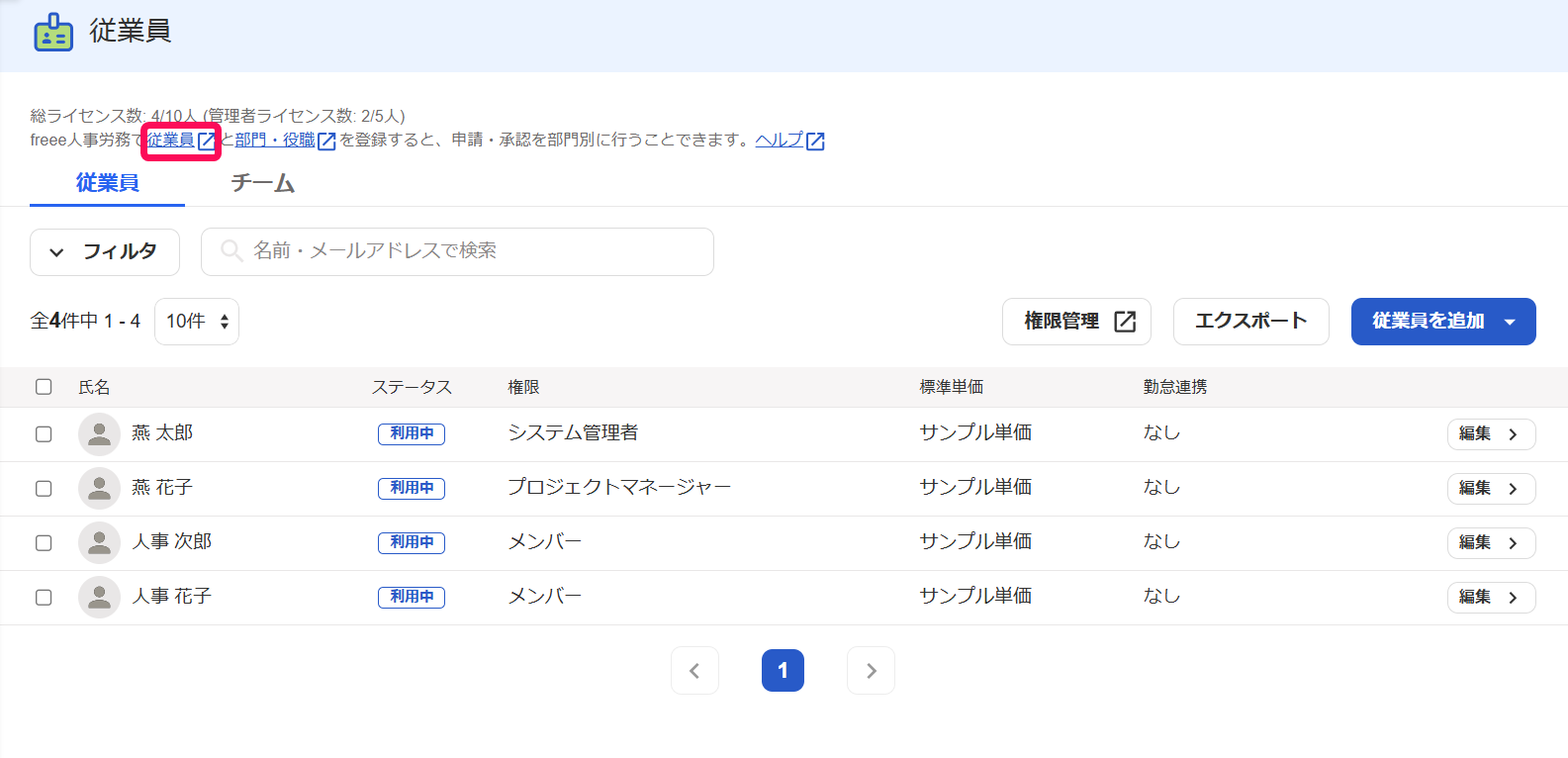
Task: Click the name 燕 太郎
Action: pyautogui.click(x=162, y=433)
